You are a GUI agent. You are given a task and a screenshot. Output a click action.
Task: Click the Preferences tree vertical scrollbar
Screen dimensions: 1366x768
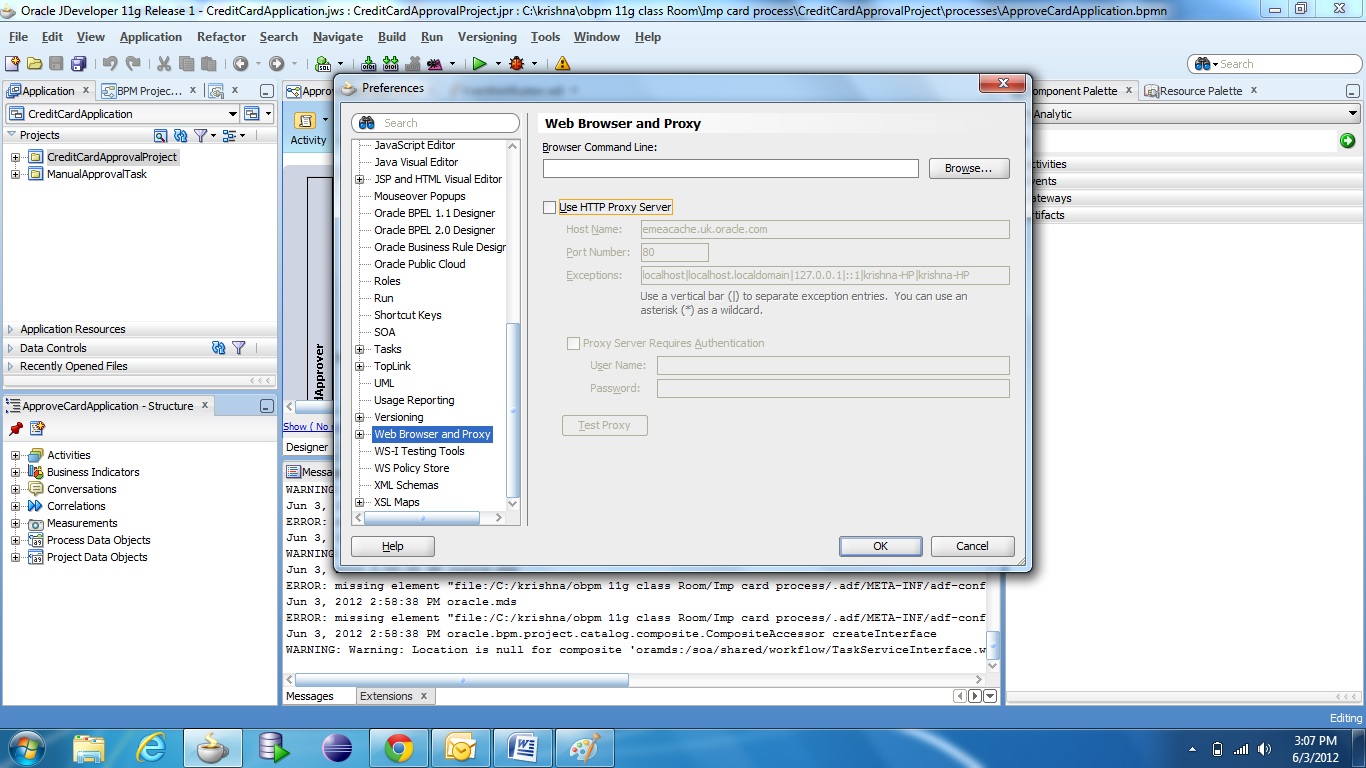pyautogui.click(x=514, y=410)
